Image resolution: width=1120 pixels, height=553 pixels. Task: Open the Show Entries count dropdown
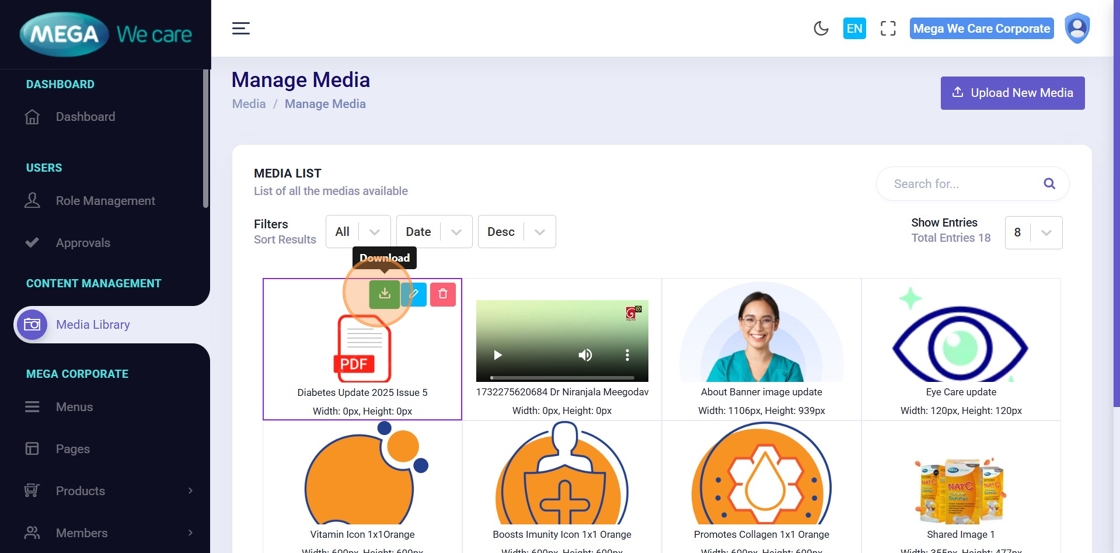tap(1033, 232)
